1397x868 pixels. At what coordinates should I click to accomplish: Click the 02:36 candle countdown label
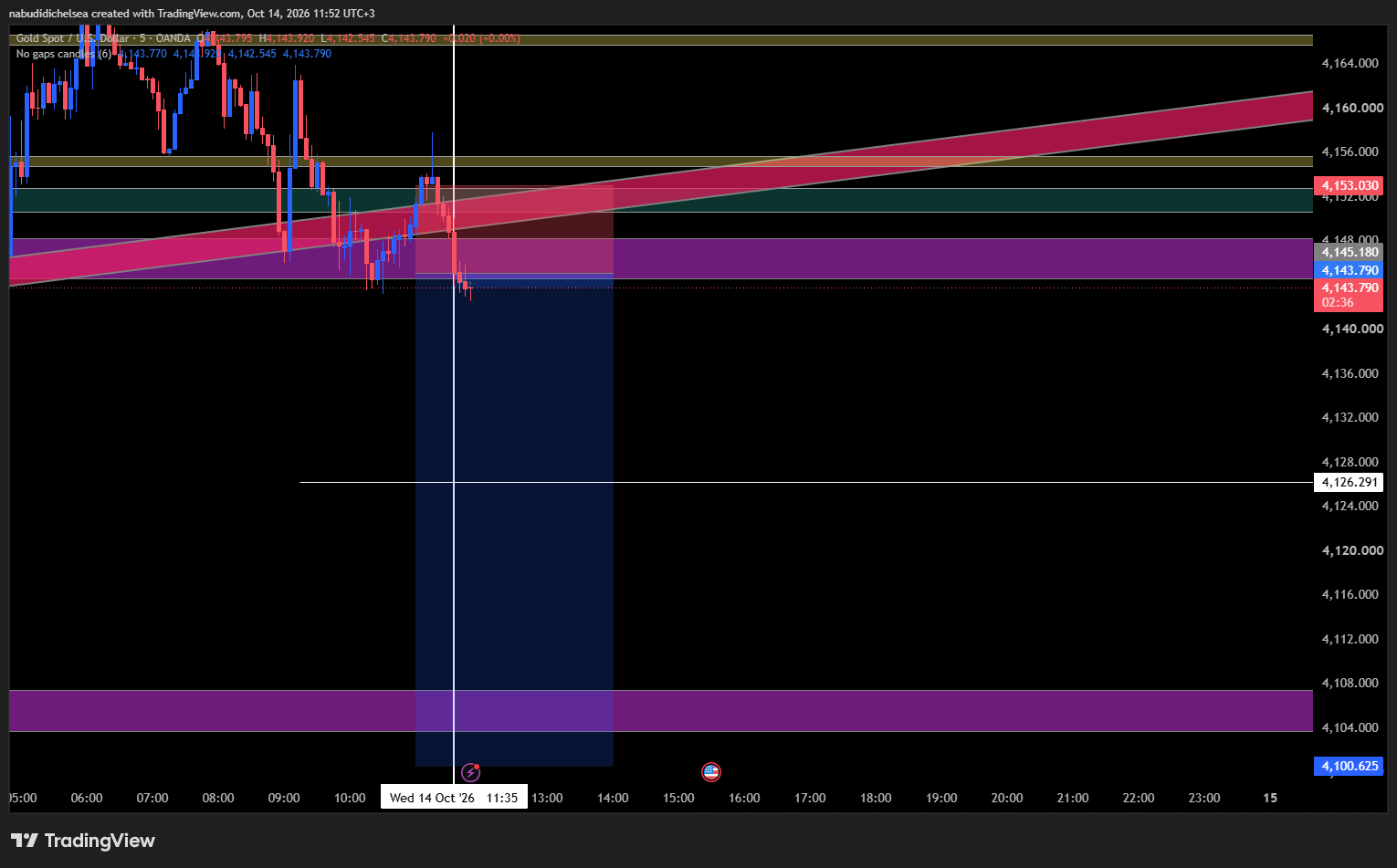click(1339, 303)
